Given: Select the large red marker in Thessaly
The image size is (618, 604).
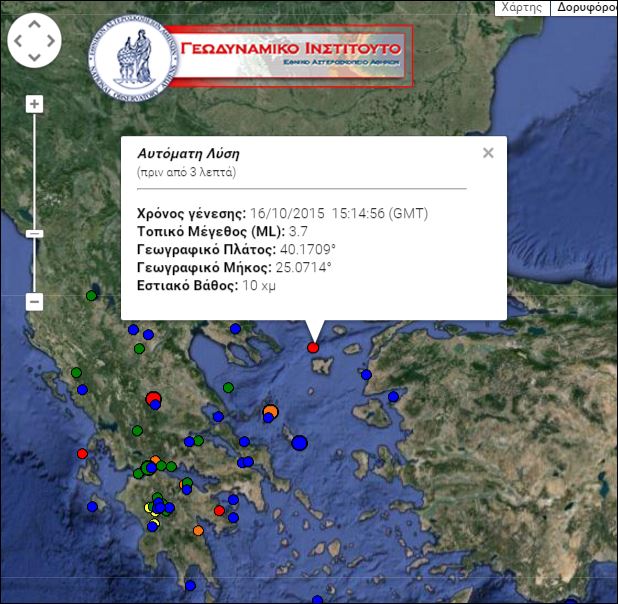Looking at the screenshot, I should pyautogui.click(x=153, y=398).
